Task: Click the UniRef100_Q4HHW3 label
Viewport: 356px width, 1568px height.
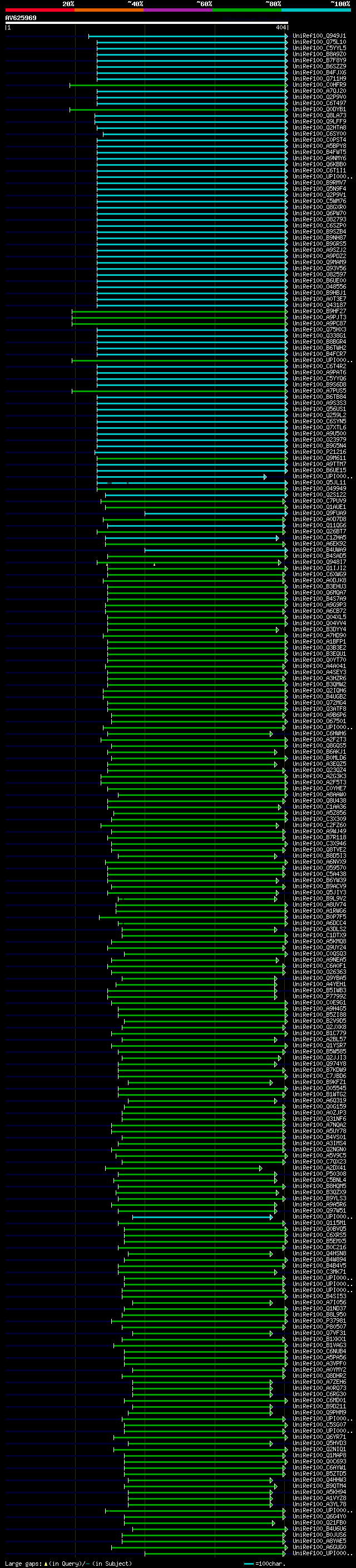Action: (319, 1480)
